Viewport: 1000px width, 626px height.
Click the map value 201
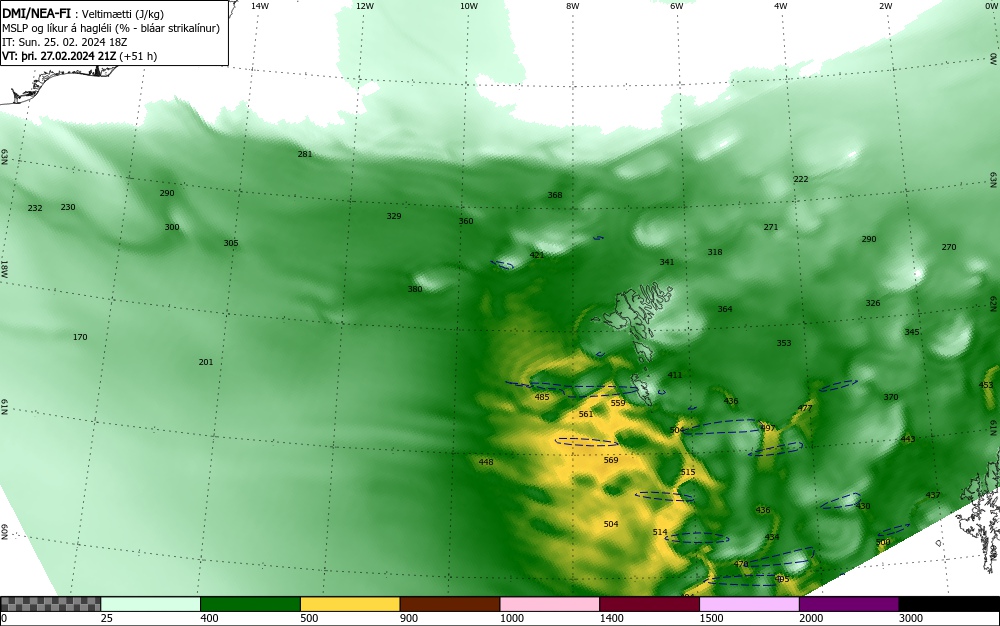[205, 362]
